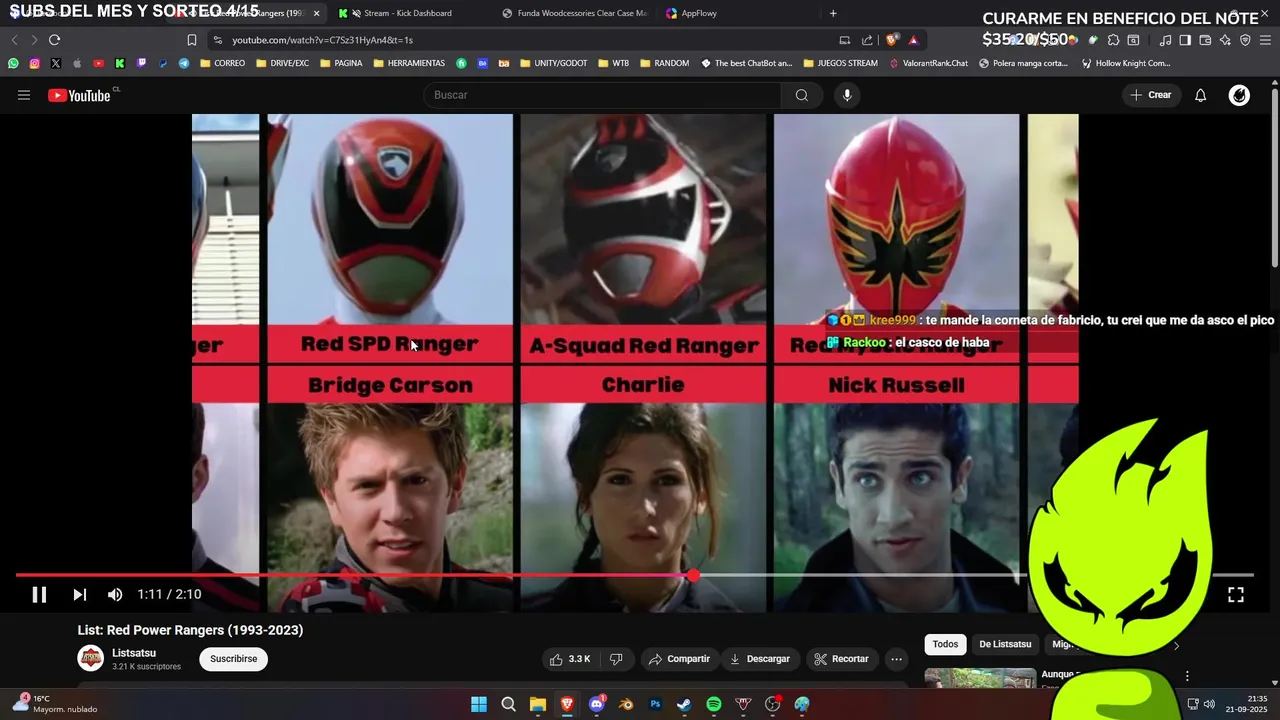1280x720 pixels.
Task: Reload the page in browser toolbar
Action: (x=54, y=40)
